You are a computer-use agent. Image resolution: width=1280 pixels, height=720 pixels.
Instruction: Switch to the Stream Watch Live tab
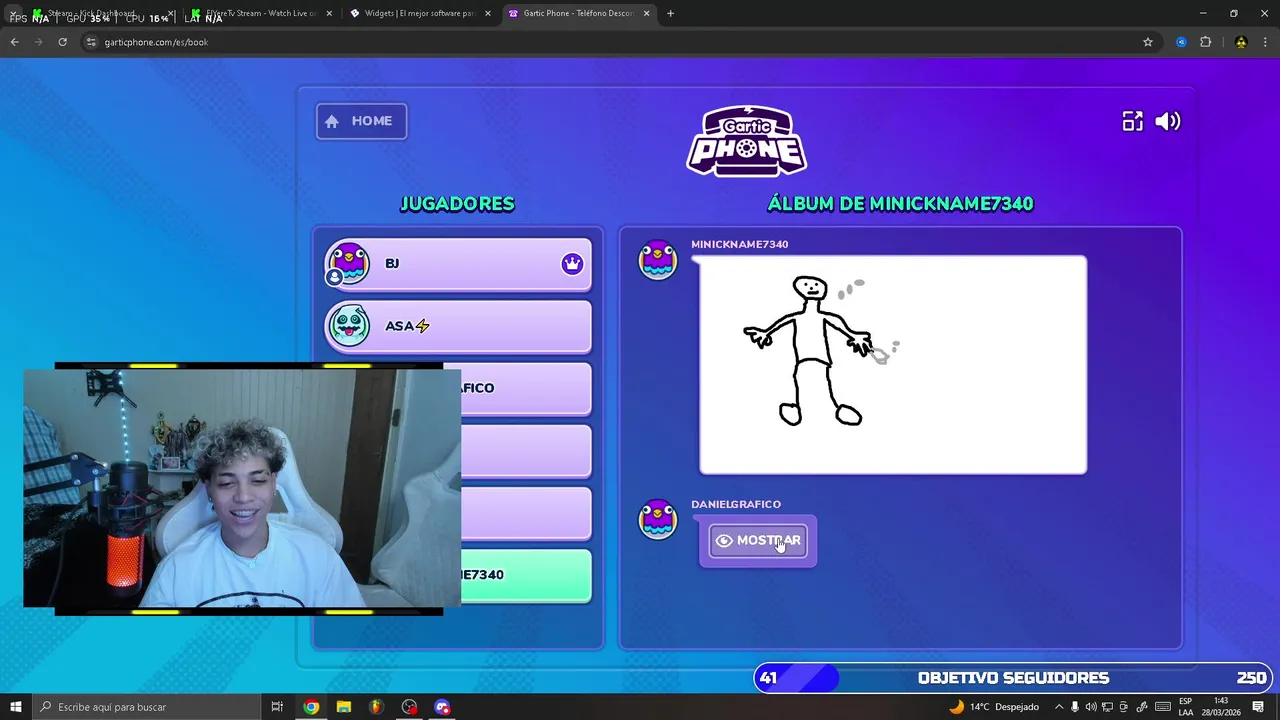(x=260, y=13)
